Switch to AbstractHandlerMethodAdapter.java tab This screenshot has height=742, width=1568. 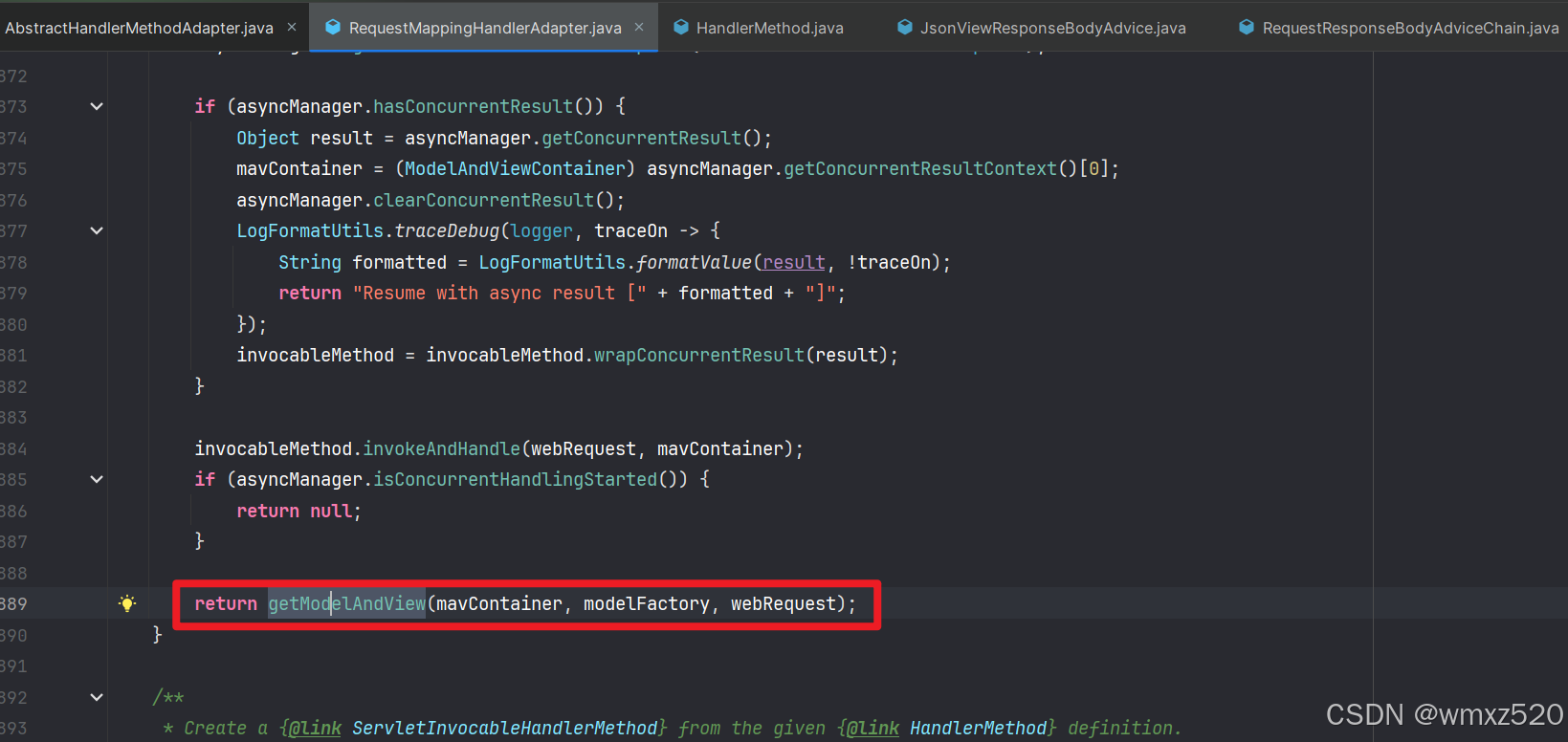(x=140, y=28)
